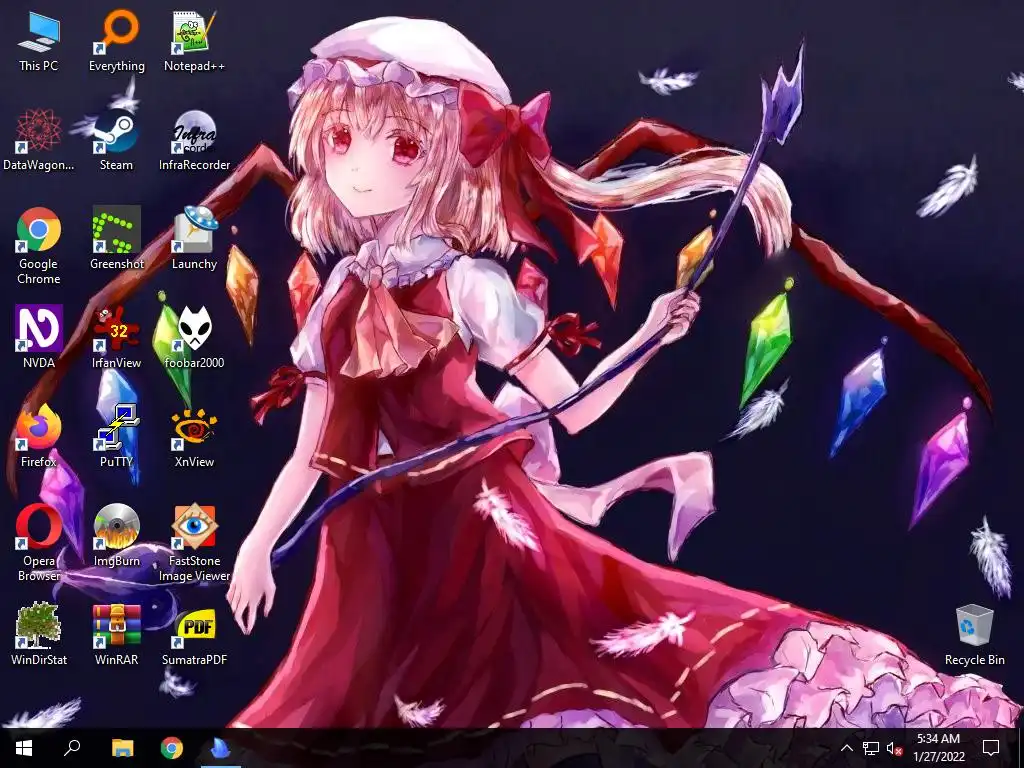Click the IrfanView desktop icon

[x=116, y=338]
